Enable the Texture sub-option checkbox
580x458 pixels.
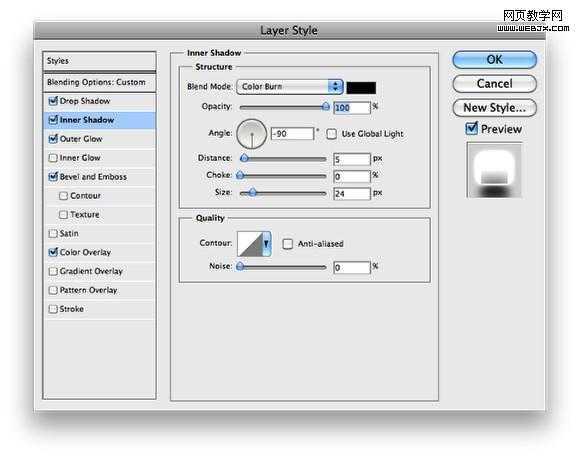click(63, 215)
